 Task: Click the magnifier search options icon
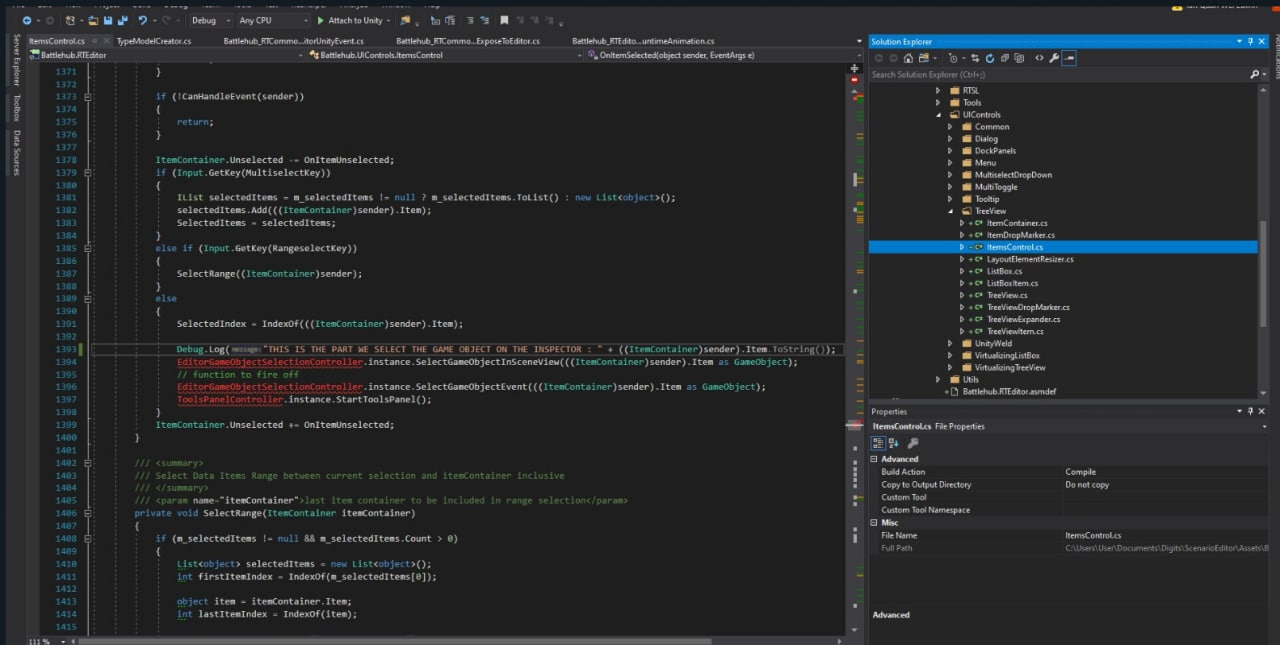(x=1255, y=74)
